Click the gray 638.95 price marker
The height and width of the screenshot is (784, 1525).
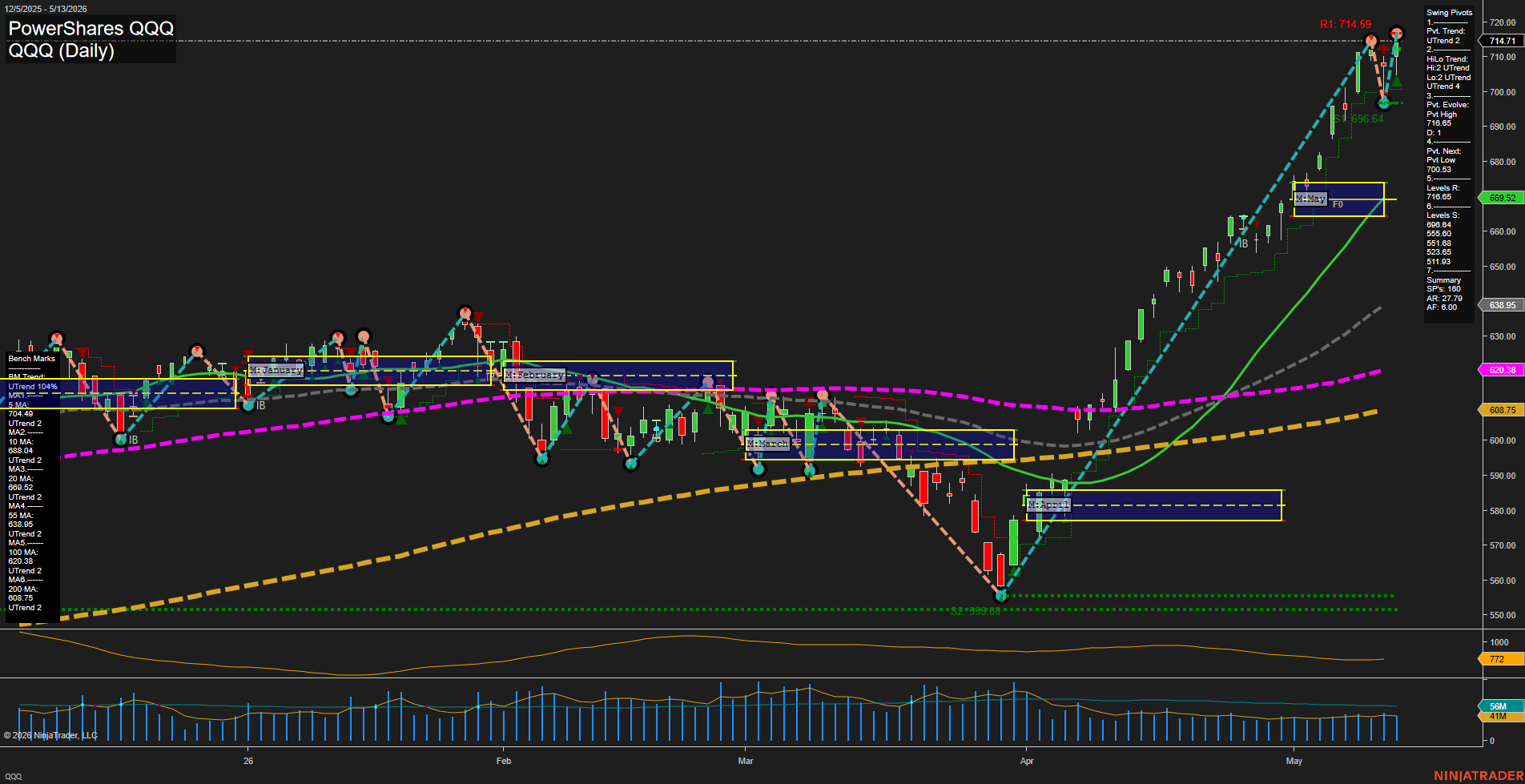[1502, 305]
